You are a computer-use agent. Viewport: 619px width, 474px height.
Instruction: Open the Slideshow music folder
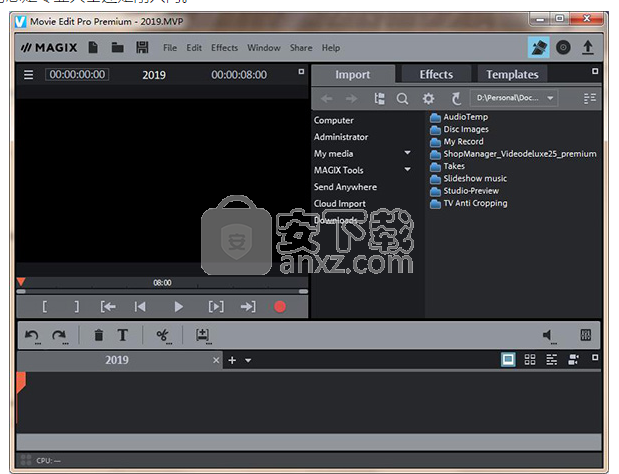tap(469, 178)
